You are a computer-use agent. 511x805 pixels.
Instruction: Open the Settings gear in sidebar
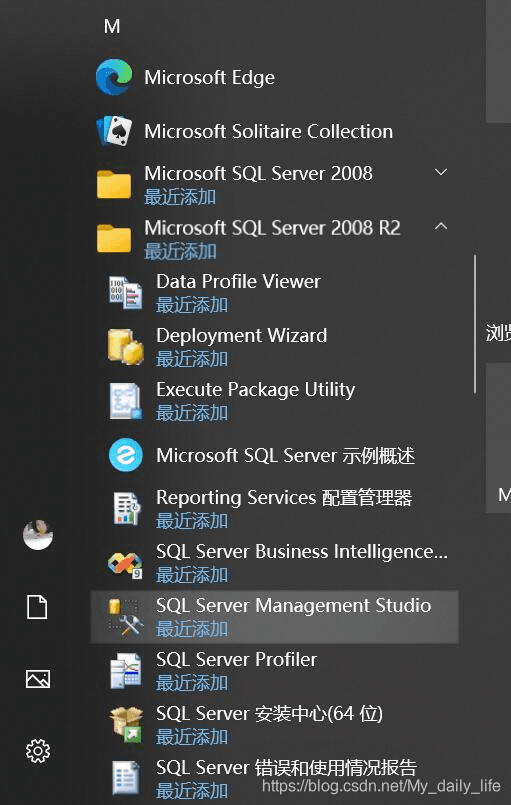coord(38,751)
